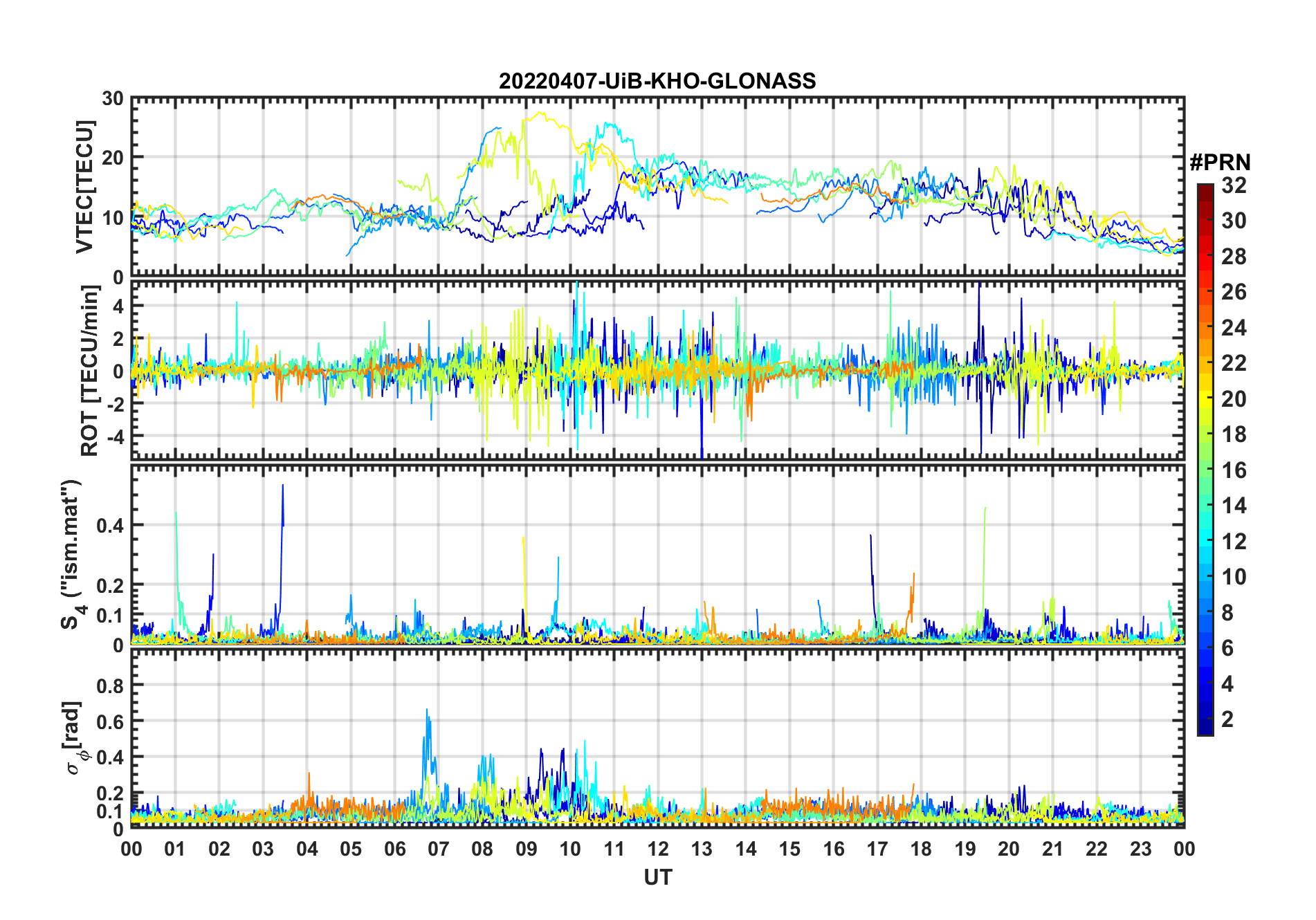Select tick label 26 on PRN colorbar
The width and height of the screenshot is (1316, 920).
click(1234, 292)
